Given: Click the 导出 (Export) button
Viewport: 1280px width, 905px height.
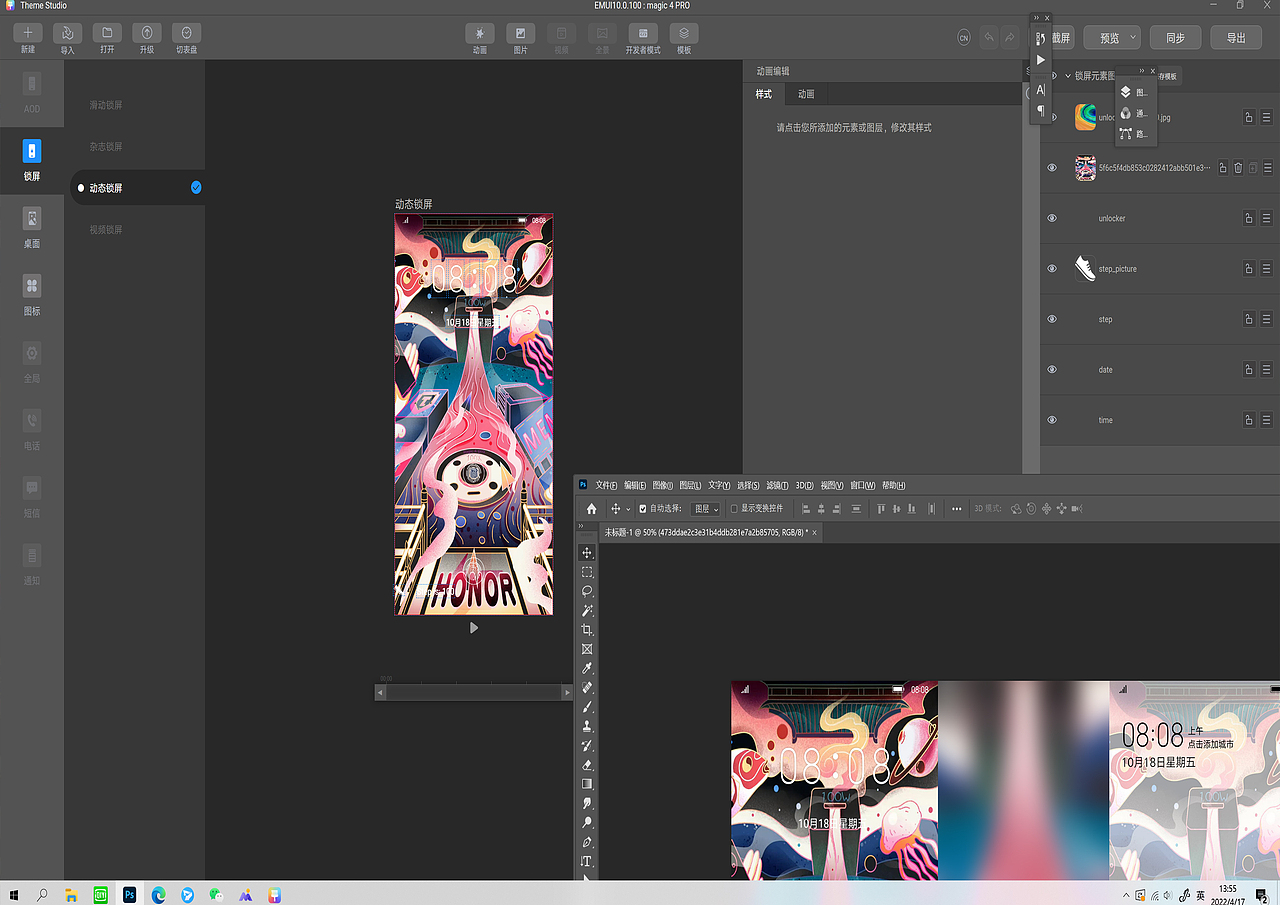Looking at the screenshot, I should pyautogui.click(x=1236, y=37).
